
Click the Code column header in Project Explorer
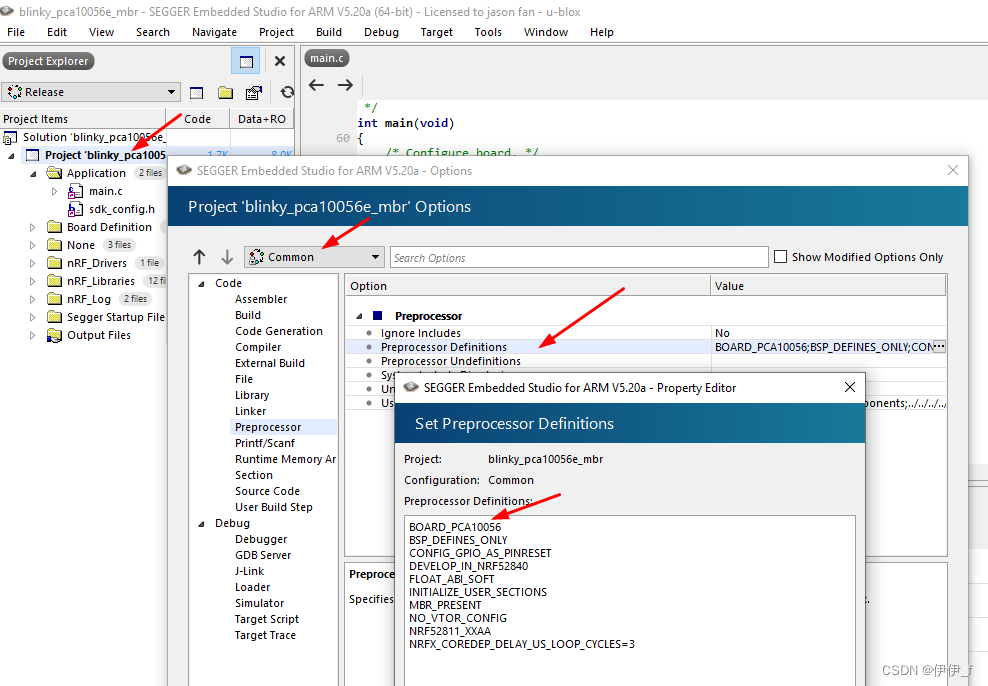pos(197,119)
